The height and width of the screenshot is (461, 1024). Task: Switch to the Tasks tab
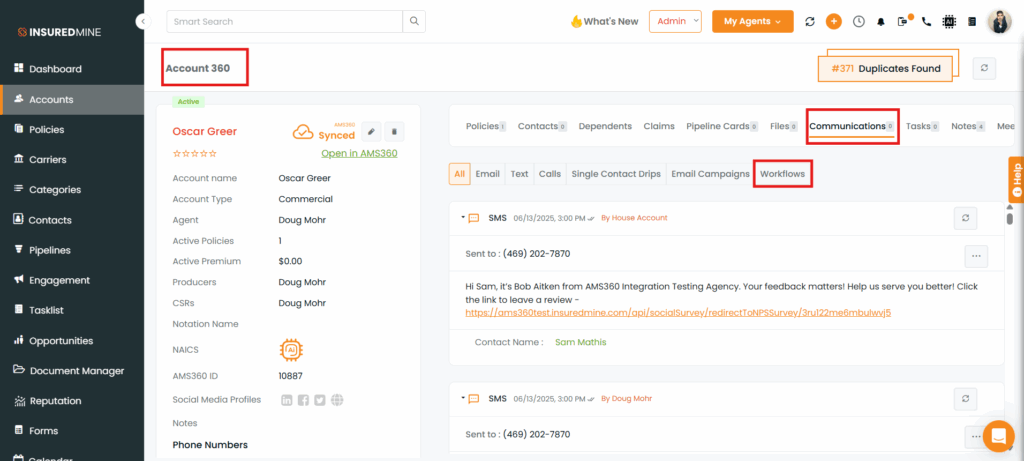923,126
